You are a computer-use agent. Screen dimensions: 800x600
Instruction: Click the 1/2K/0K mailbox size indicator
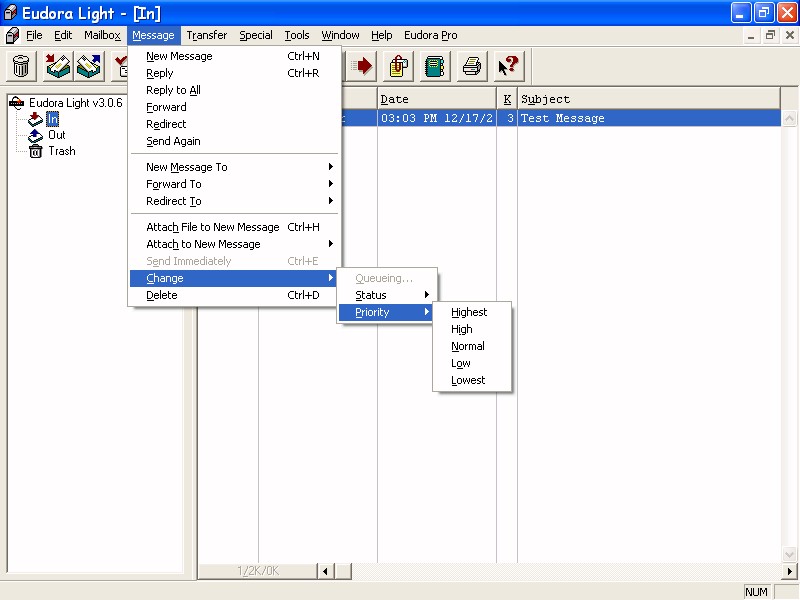click(x=258, y=571)
